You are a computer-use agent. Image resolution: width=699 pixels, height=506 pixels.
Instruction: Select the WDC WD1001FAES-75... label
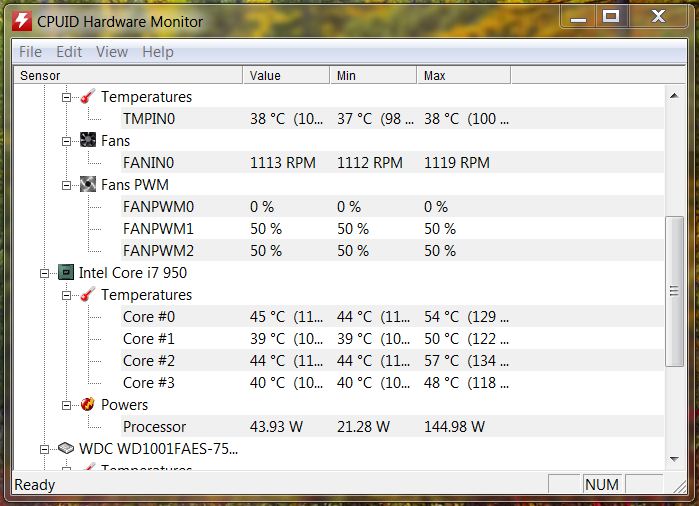(158, 448)
